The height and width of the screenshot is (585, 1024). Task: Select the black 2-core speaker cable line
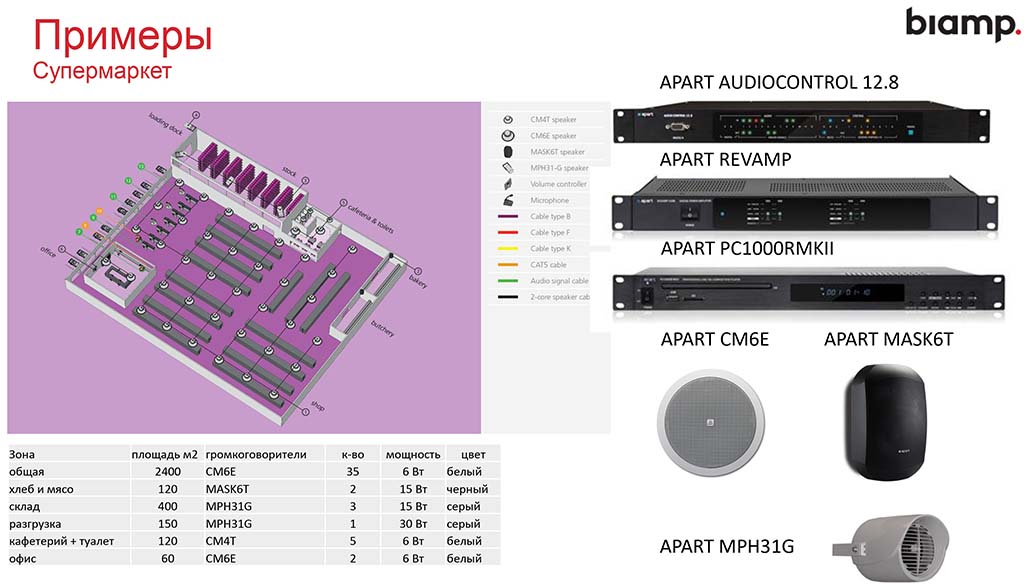(508, 297)
